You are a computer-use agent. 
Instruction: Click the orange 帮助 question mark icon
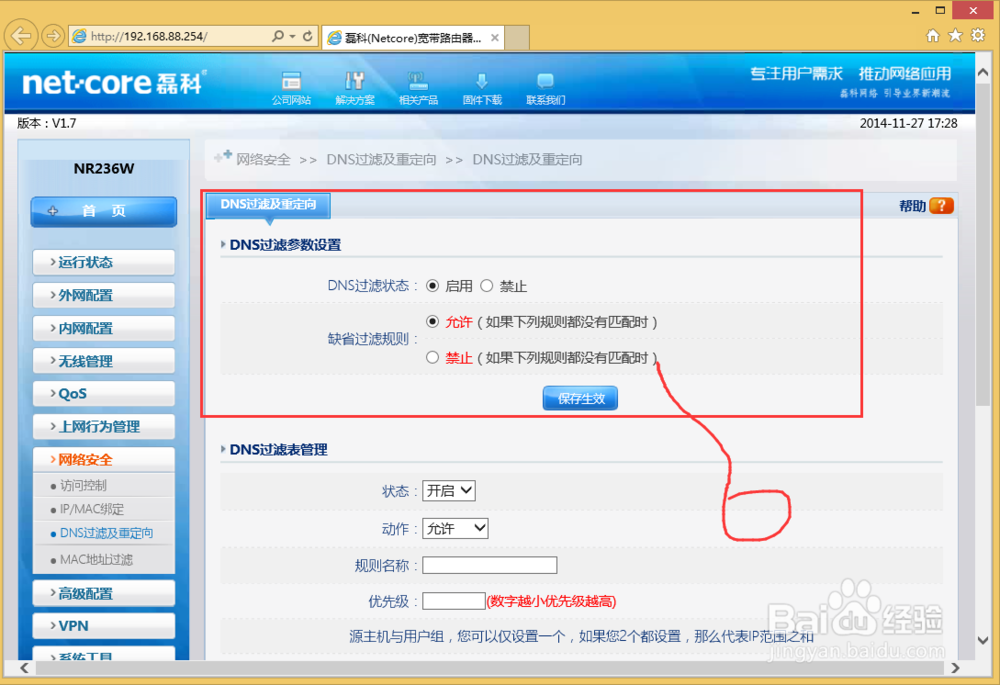click(x=941, y=204)
